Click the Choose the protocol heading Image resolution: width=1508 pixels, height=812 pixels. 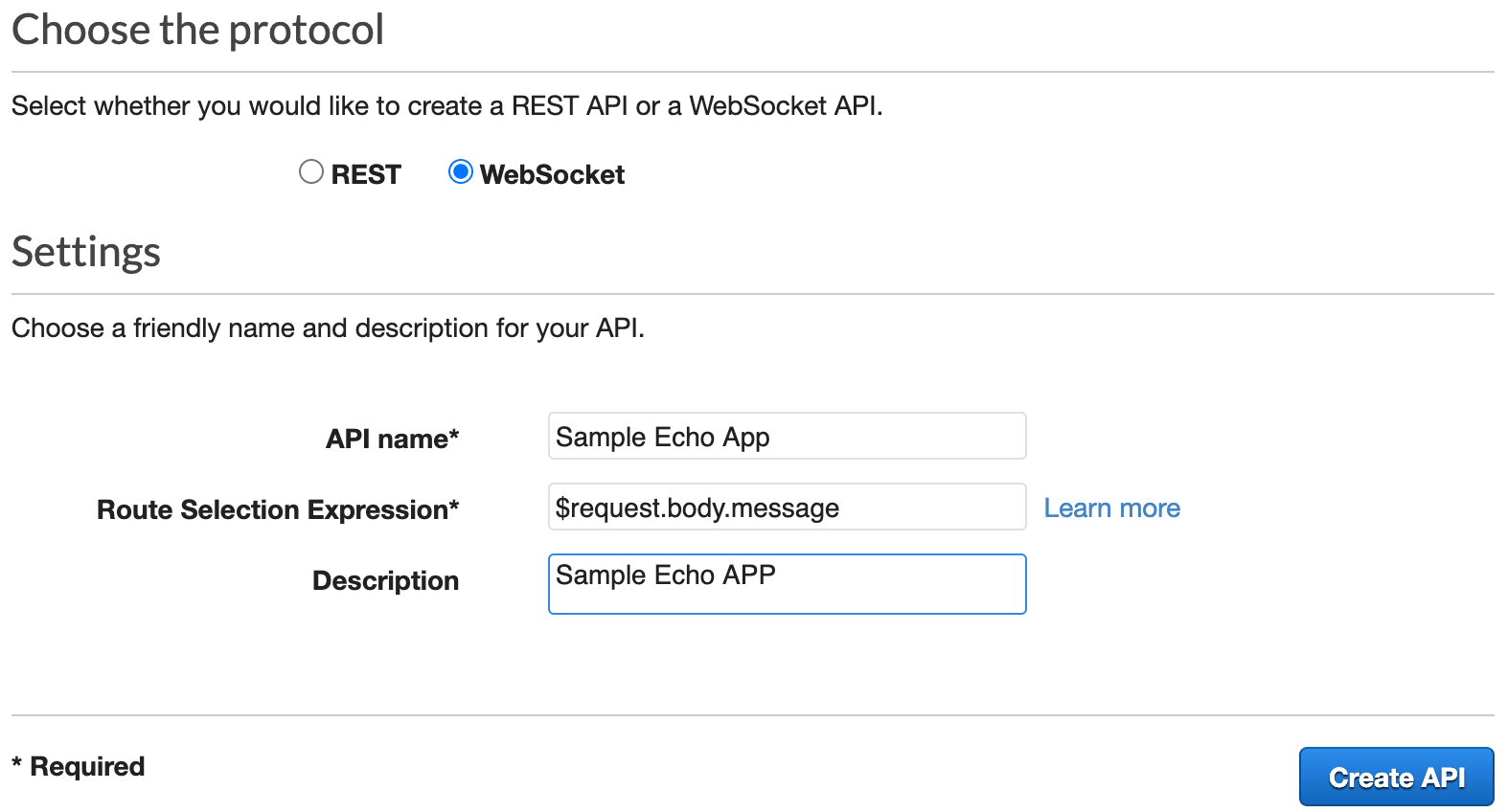point(197,30)
